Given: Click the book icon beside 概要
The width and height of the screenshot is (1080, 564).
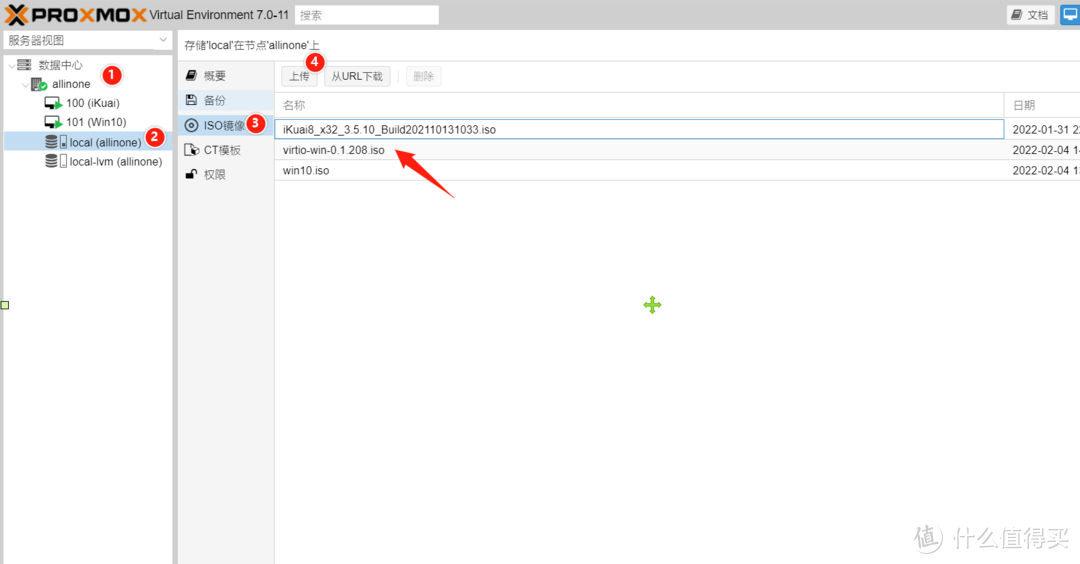Looking at the screenshot, I should [x=191, y=75].
